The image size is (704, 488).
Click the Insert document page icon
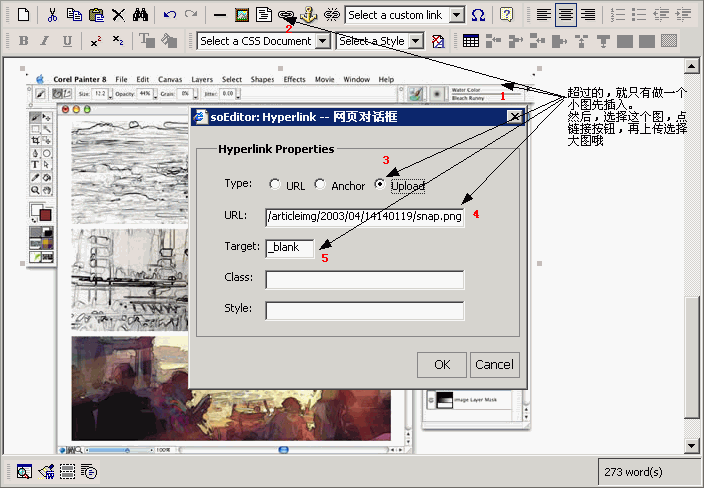coord(264,15)
